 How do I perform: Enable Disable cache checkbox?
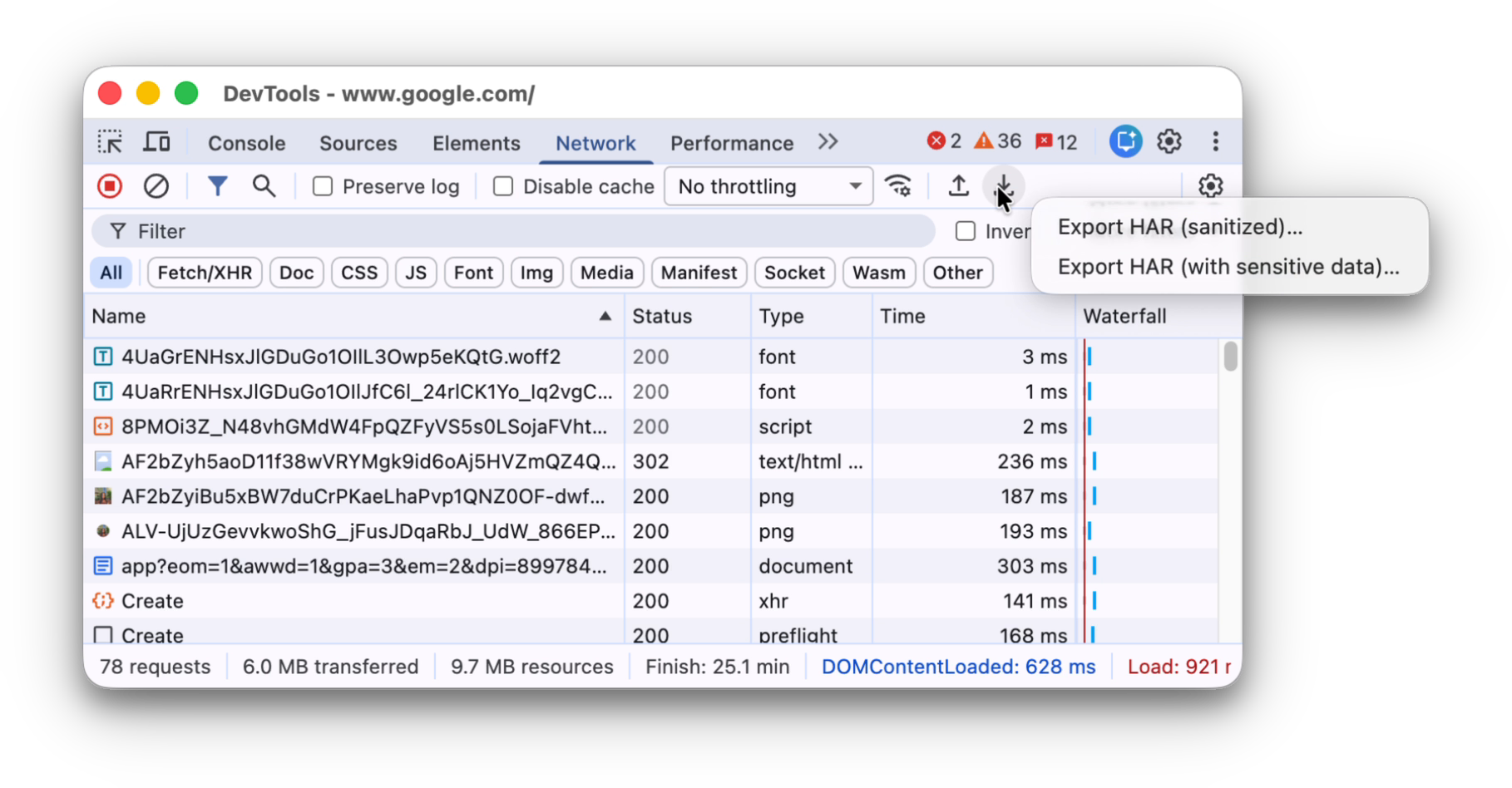pyautogui.click(x=503, y=186)
